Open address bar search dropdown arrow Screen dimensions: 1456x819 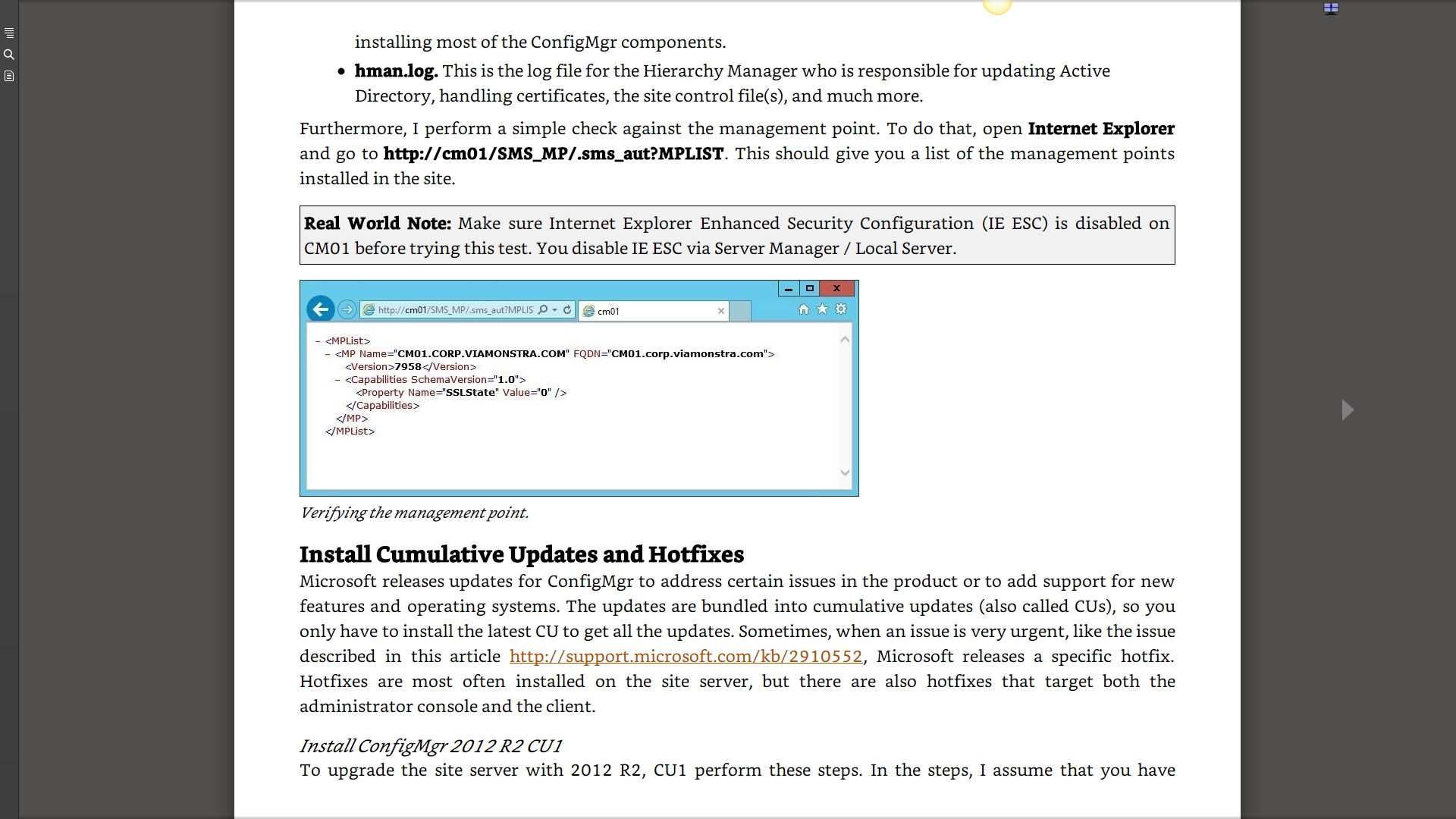(555, 310)
